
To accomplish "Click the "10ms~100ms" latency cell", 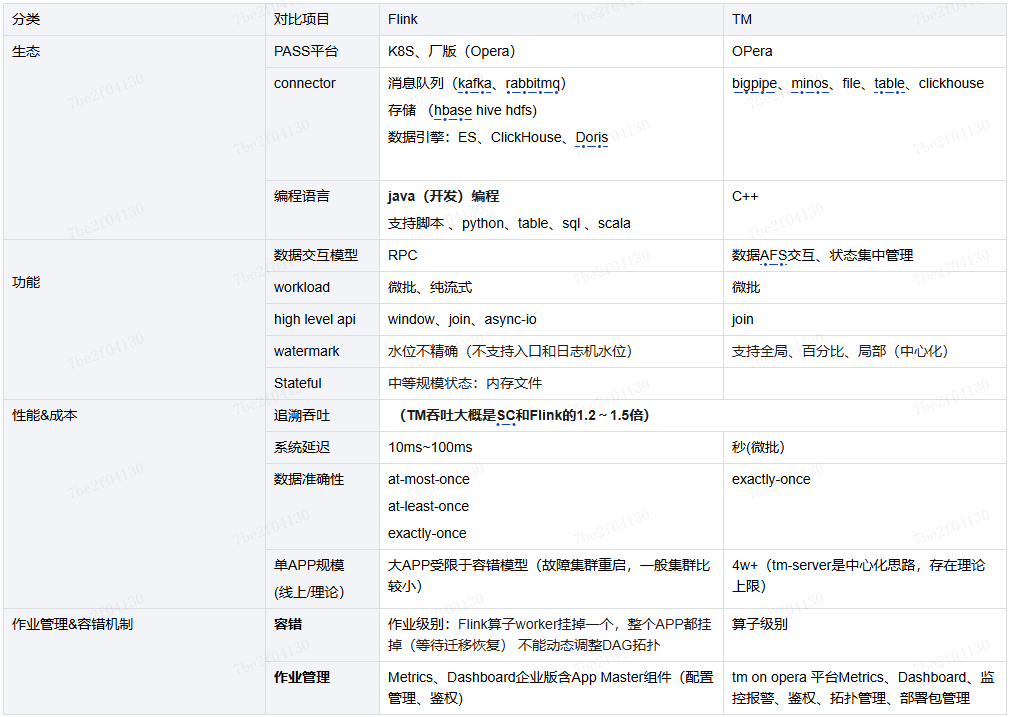I will [x=430, y=447].
